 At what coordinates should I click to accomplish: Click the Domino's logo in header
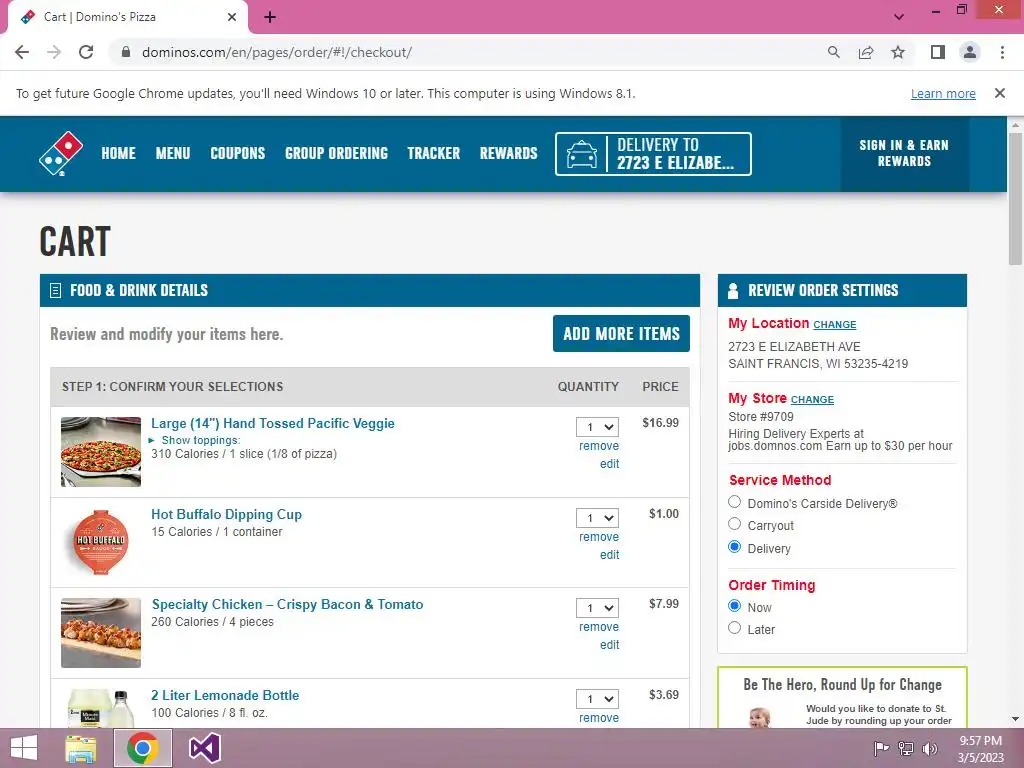pos(61,153)
